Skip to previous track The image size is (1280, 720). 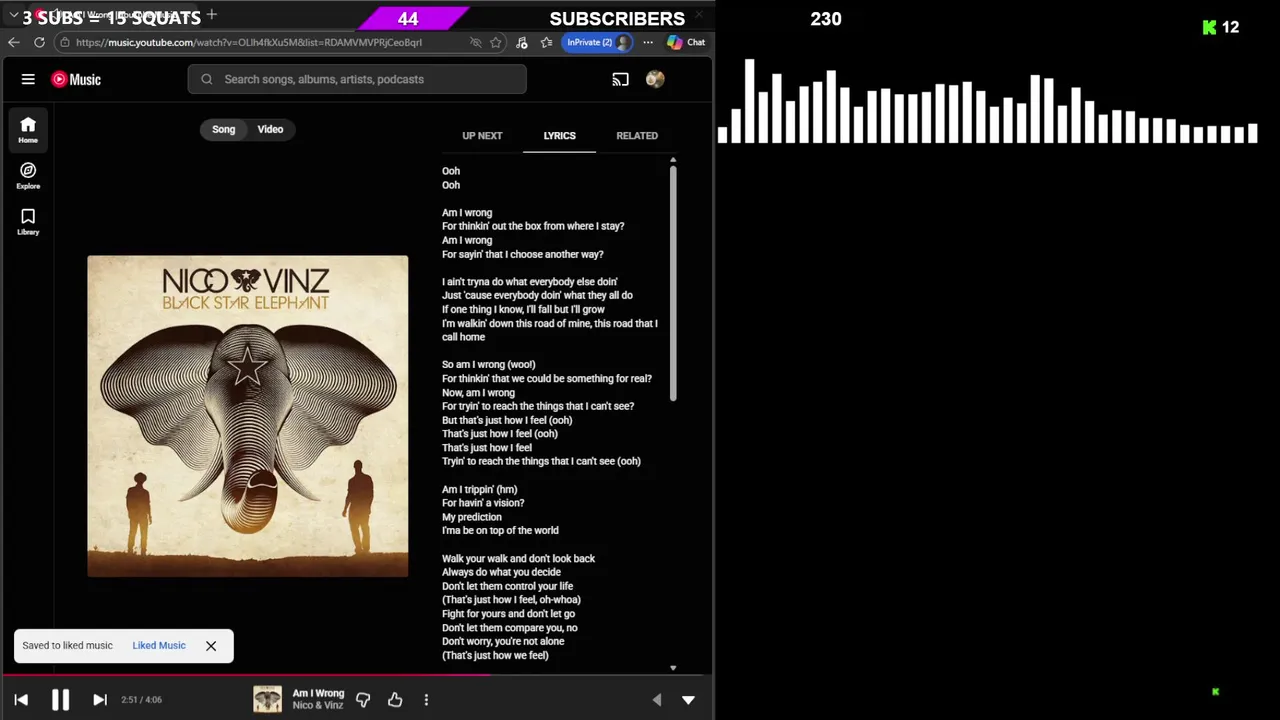point(21,700)
